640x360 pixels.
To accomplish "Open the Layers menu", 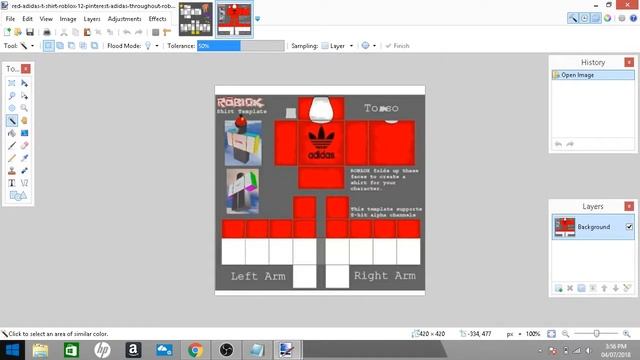I will [x=92, y=19].
